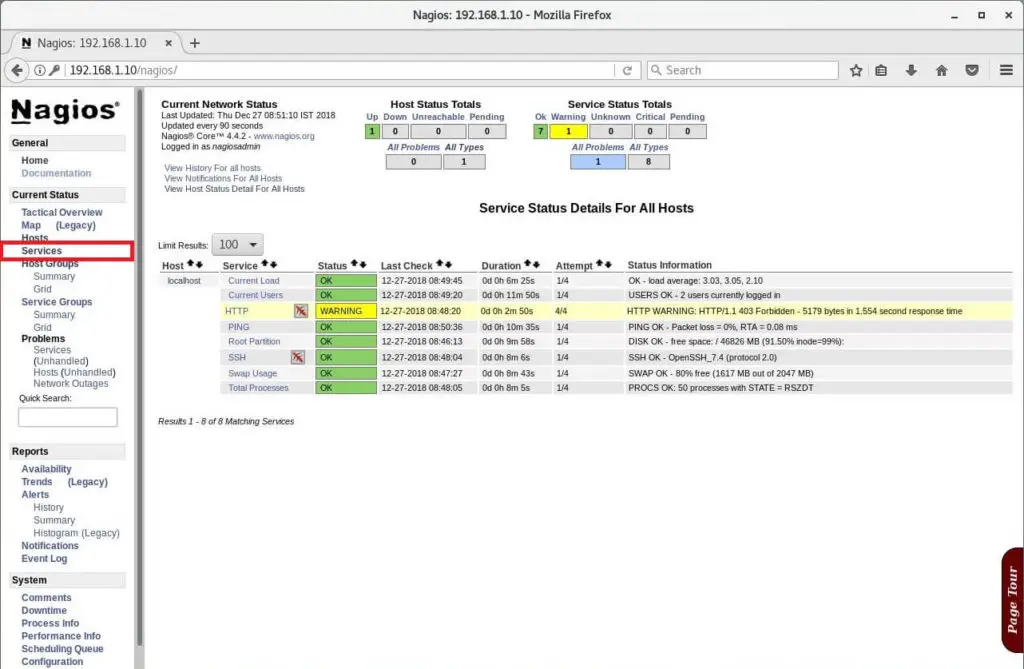Image resolution: width=1024 pixels, height=669 pixels.
Task: Open a new tab with plus button
Action: [195, 43]
